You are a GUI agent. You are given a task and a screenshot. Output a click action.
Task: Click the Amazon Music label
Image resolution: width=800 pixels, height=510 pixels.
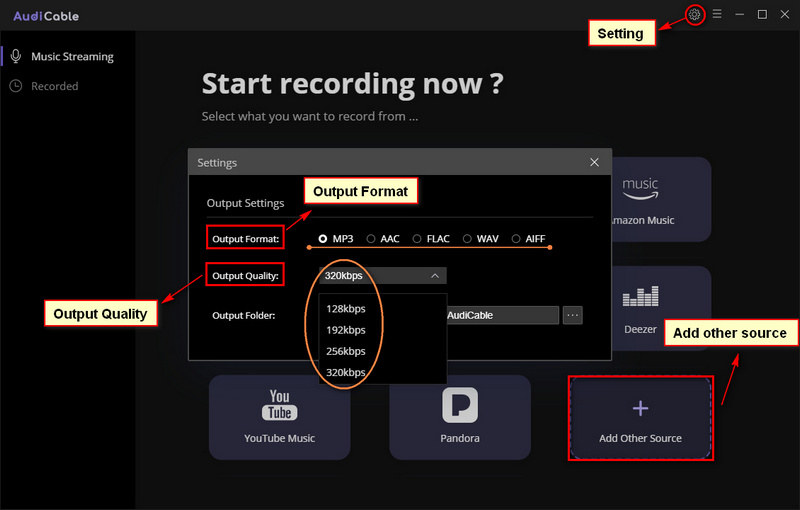643,220
